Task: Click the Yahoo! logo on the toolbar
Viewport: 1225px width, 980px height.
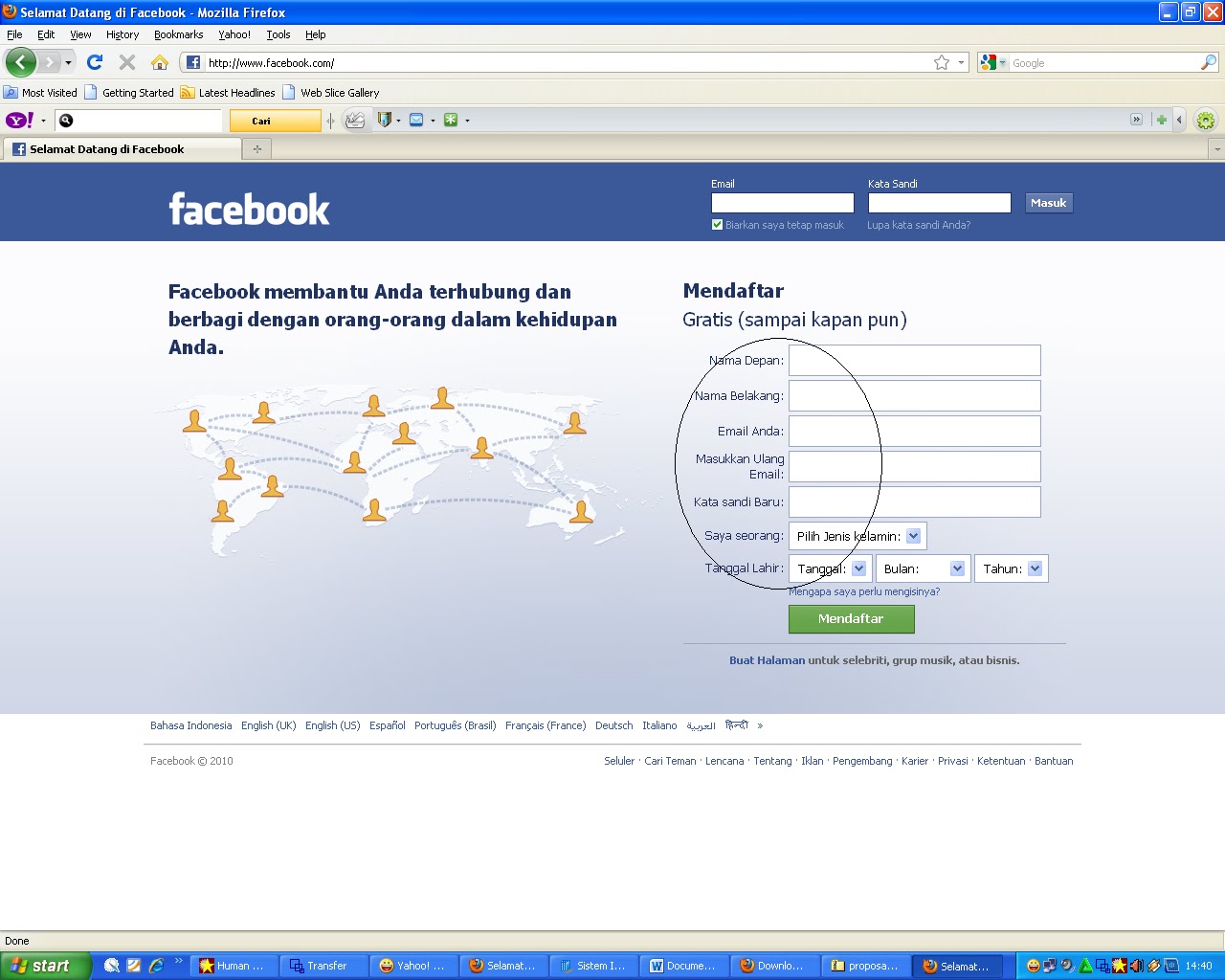Action: coord(20,121)
